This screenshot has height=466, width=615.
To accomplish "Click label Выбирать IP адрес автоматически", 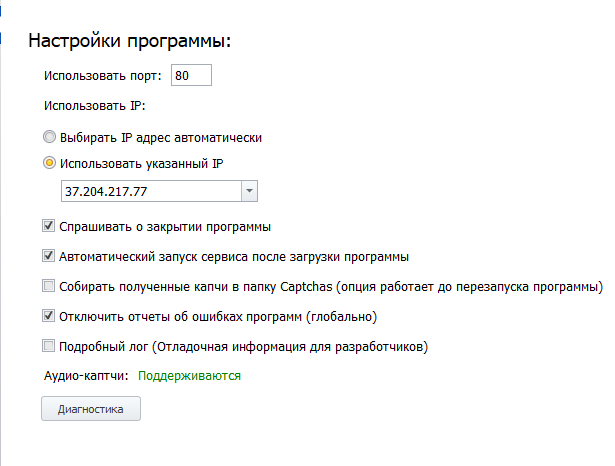I will [161, 138].
